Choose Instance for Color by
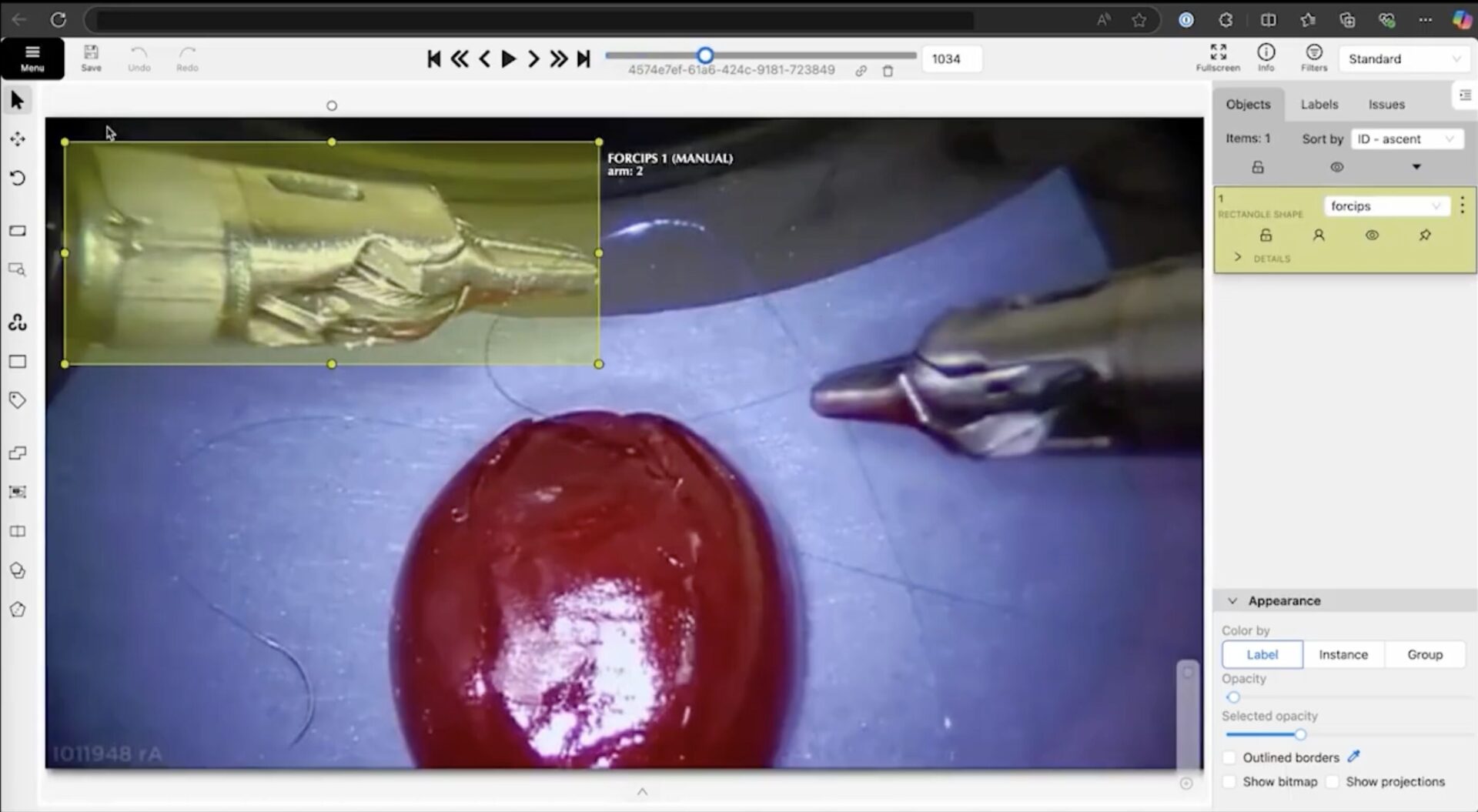This screenshot has width=1478, height=812. [x=1343, y=655]
